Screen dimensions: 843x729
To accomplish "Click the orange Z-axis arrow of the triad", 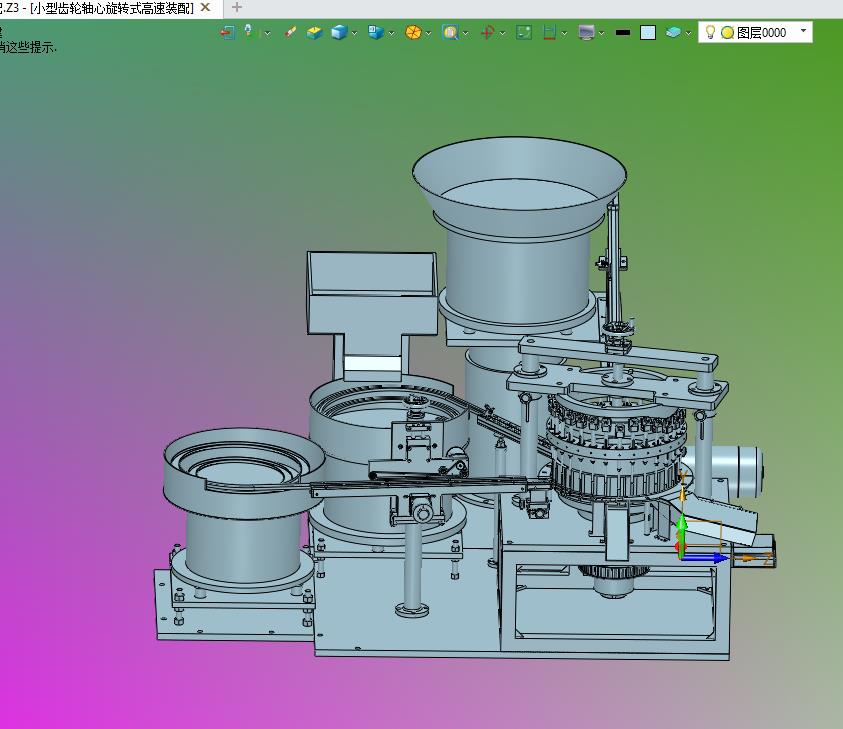I will tap(753, 558).
